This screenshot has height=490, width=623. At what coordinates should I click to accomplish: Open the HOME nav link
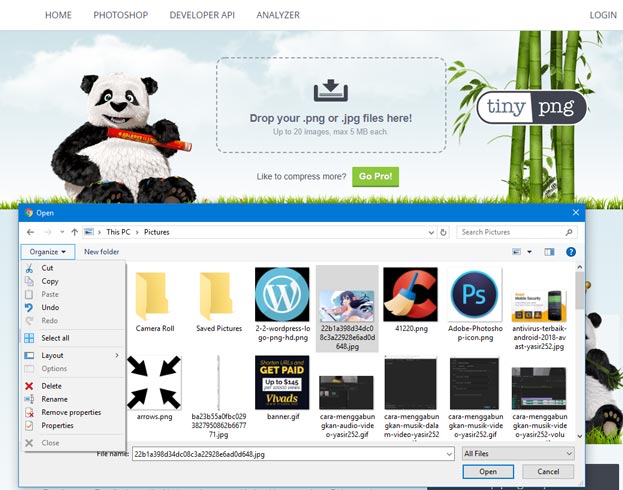point(58,15)
